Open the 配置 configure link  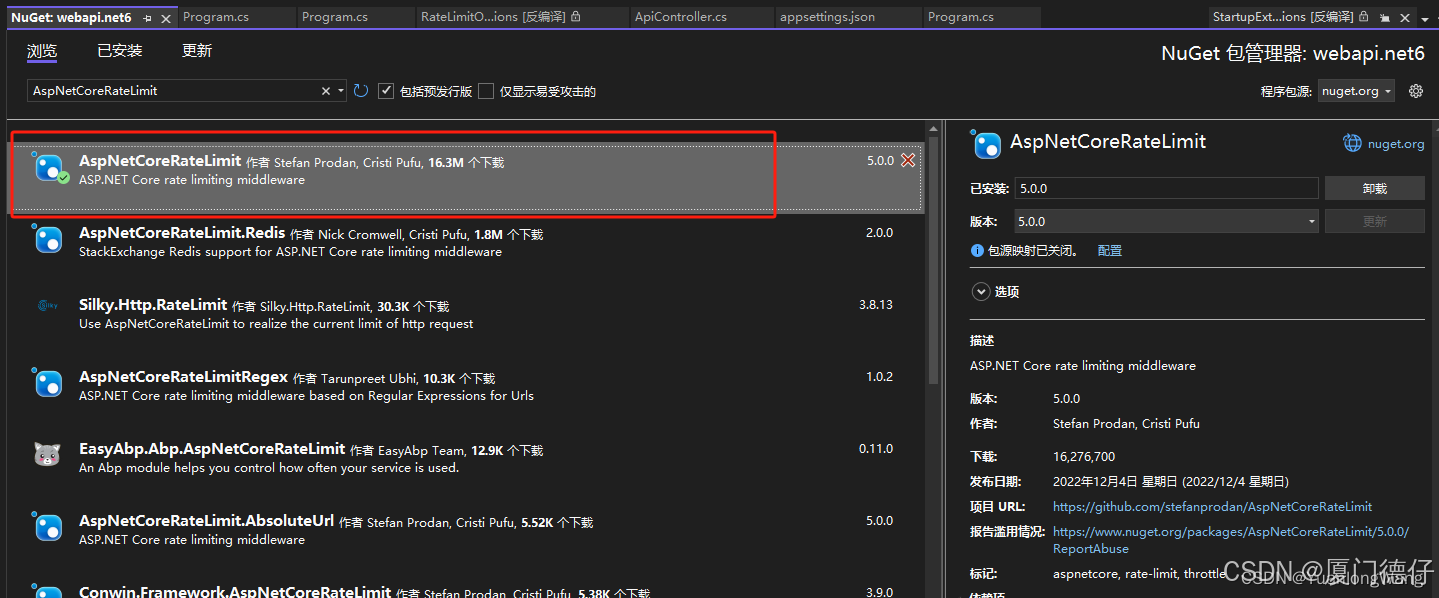tap(1110, 251)
